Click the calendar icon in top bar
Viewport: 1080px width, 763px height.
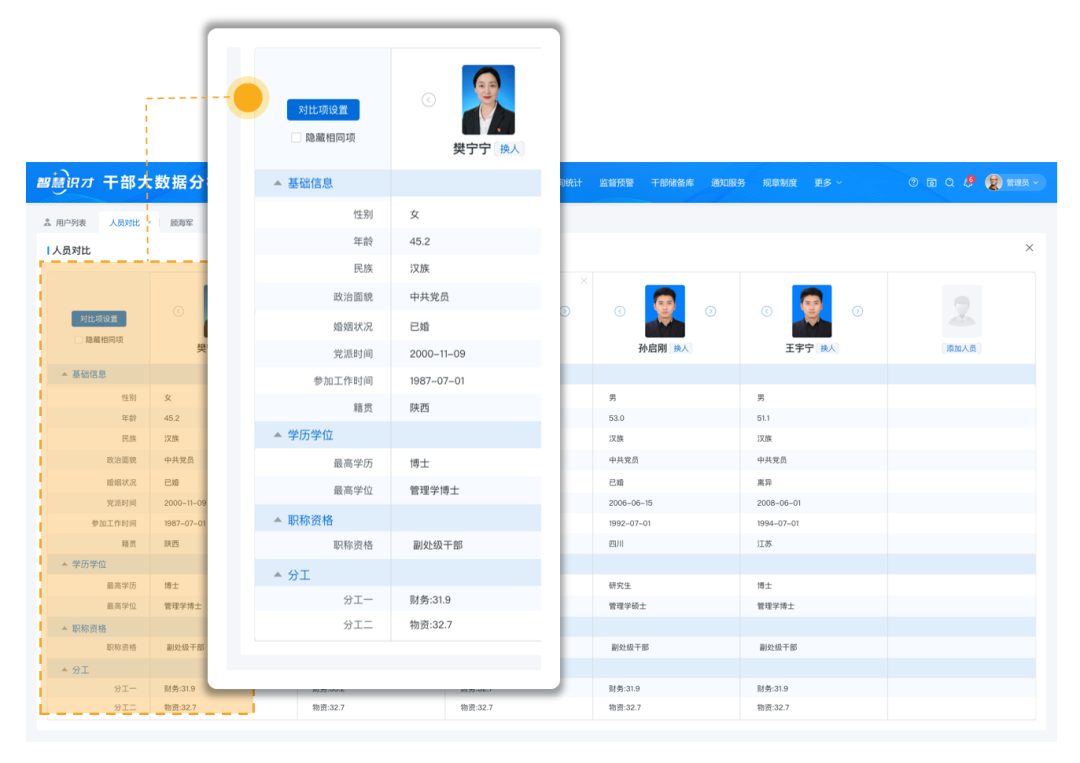coord(931,183)
